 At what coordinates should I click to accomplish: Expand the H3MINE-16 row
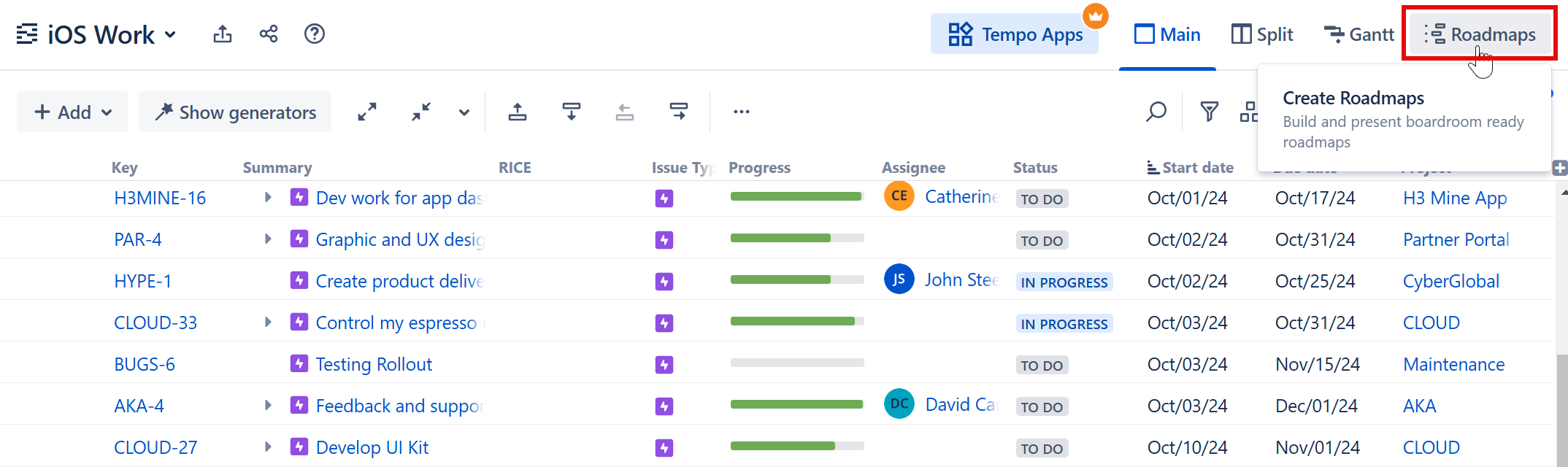coord(268,198)
